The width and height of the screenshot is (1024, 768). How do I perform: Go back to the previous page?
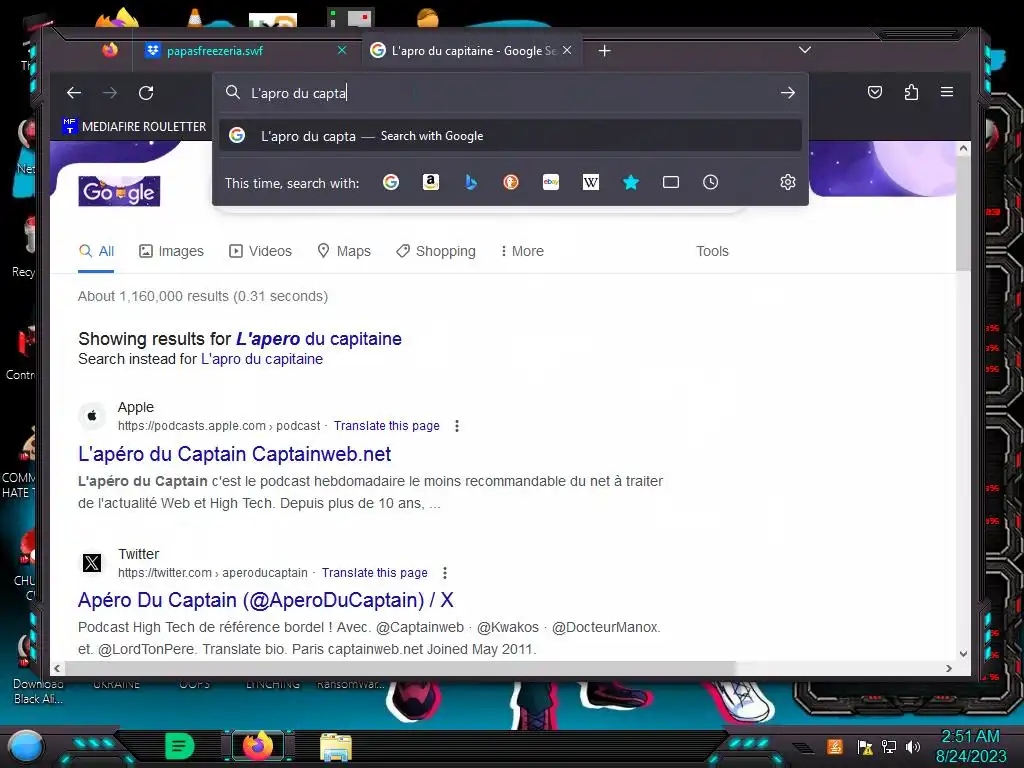tap(74, 93)
